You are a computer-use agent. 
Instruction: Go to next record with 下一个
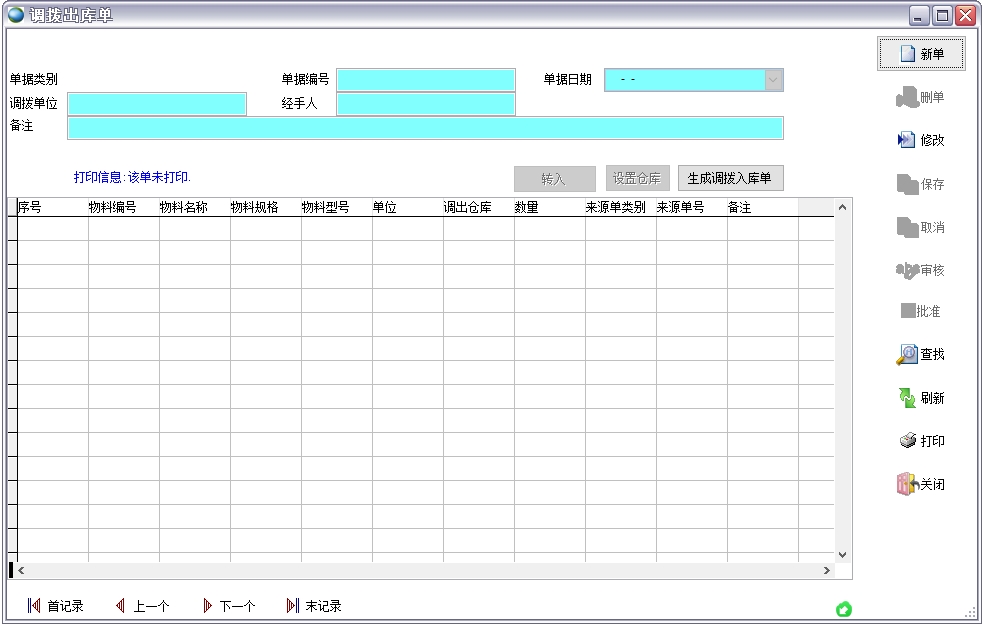click(229, 605)
